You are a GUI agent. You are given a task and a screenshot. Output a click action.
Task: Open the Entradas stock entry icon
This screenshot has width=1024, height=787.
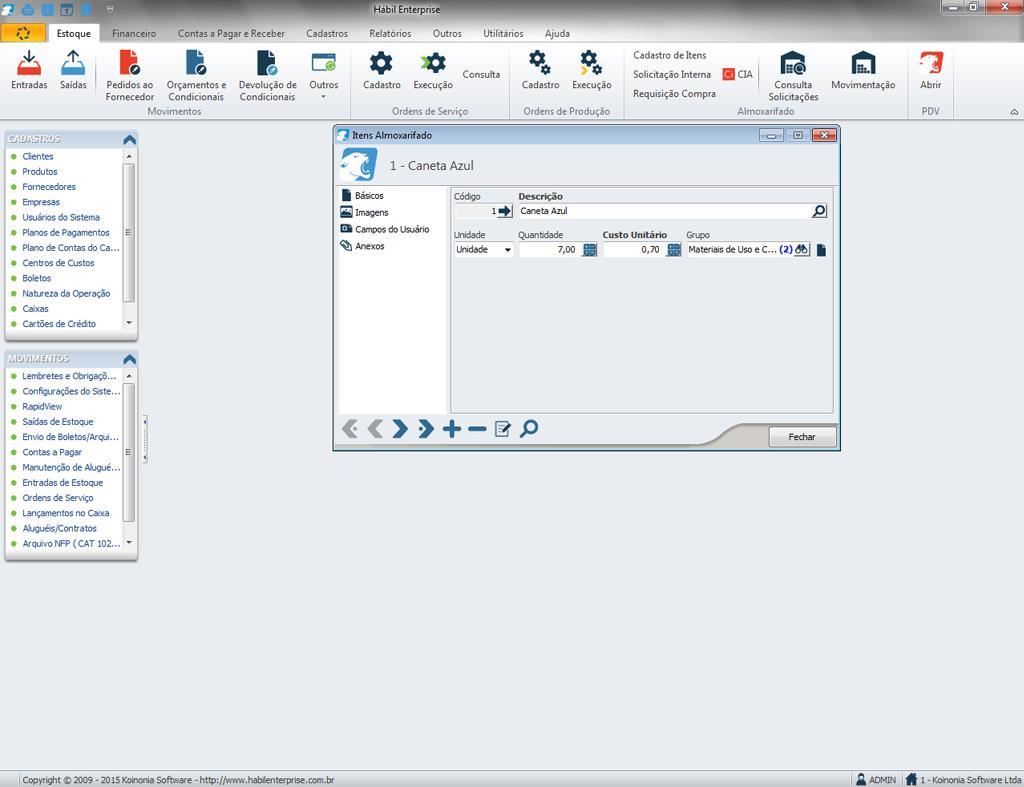tap(29, 70)
